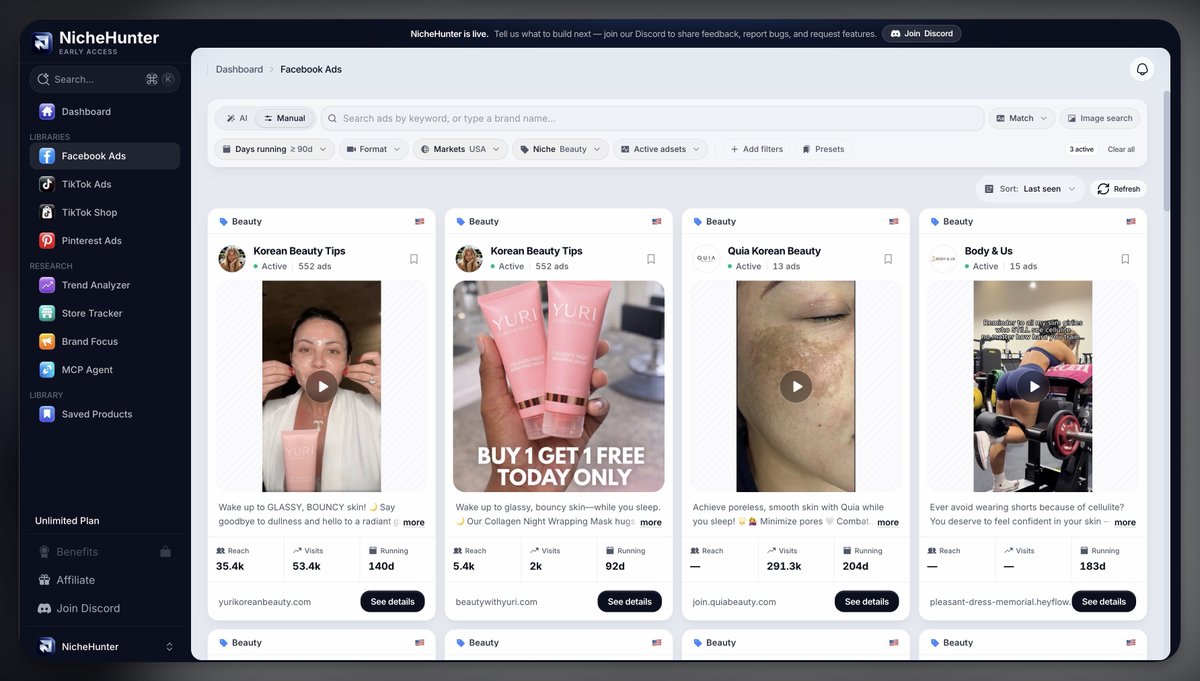Play the Korean Beauty Tips face mask video
1200x681 pixels.
[321, 386]
